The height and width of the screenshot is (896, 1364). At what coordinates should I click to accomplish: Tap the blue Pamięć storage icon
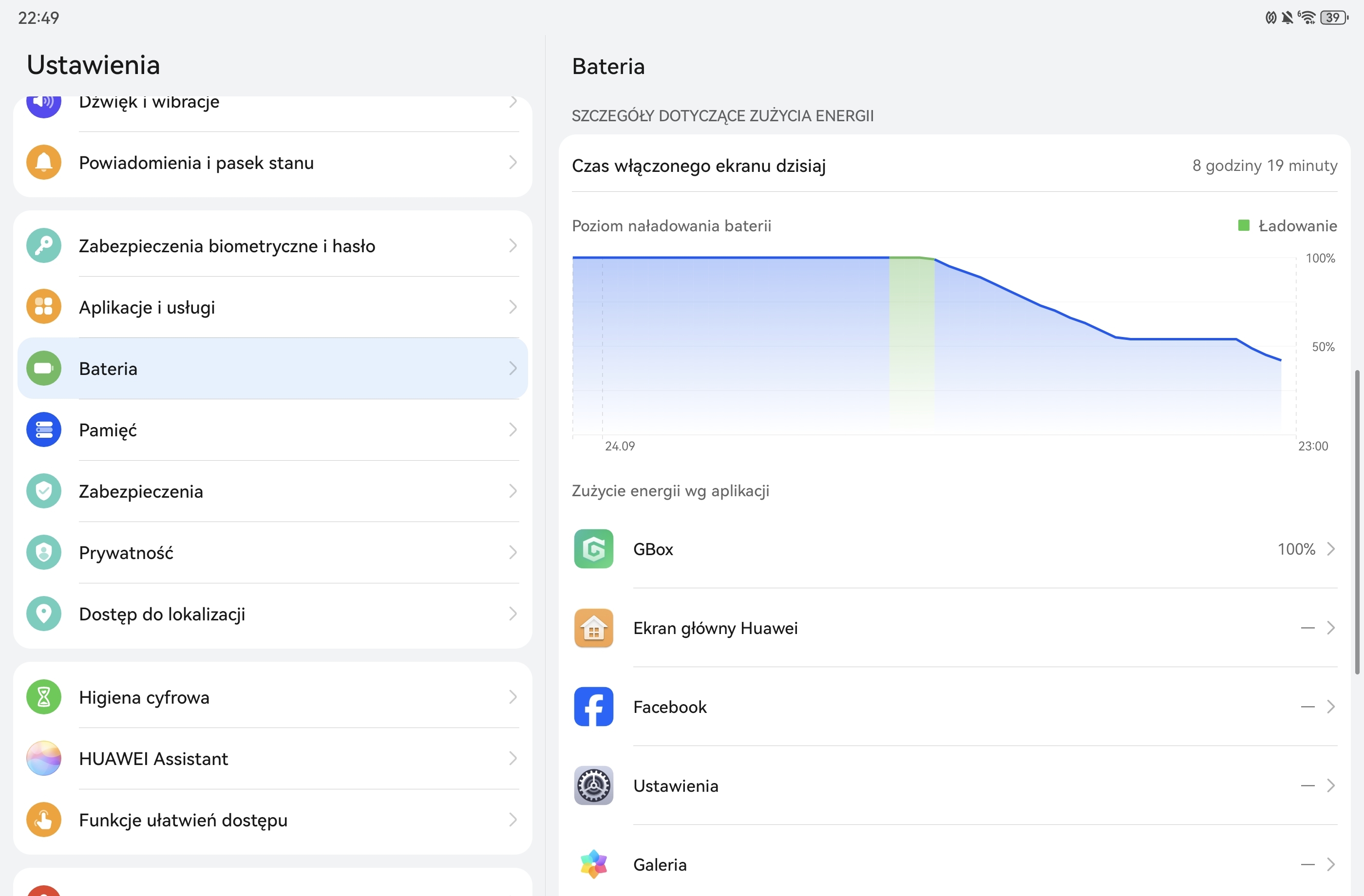coord(43,429)
